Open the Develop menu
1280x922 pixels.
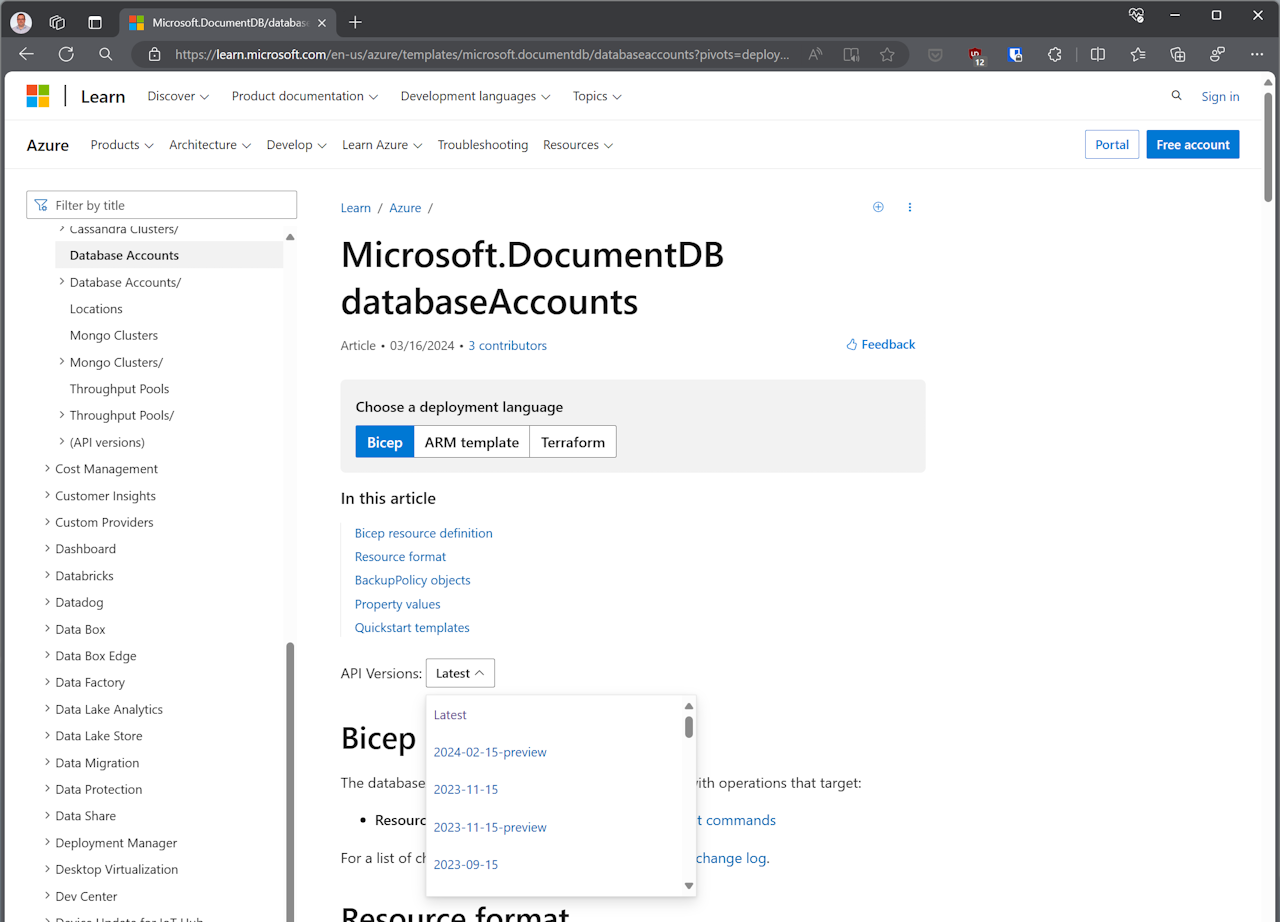297,145
